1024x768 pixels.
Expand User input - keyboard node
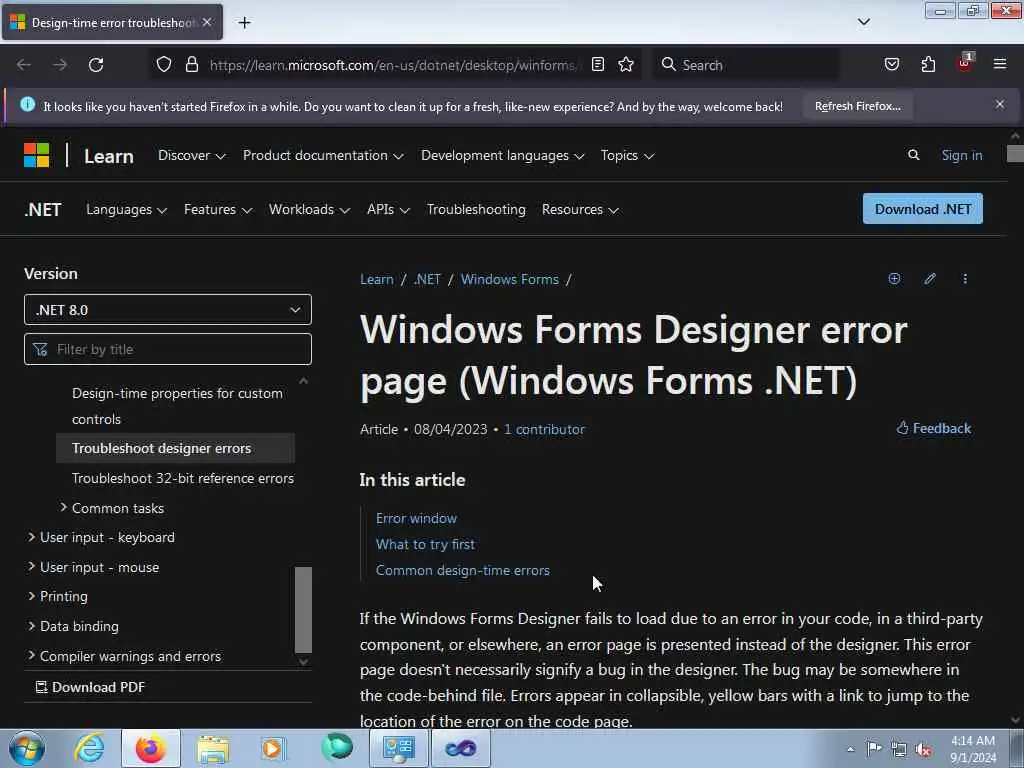click(x=31, y=537)
